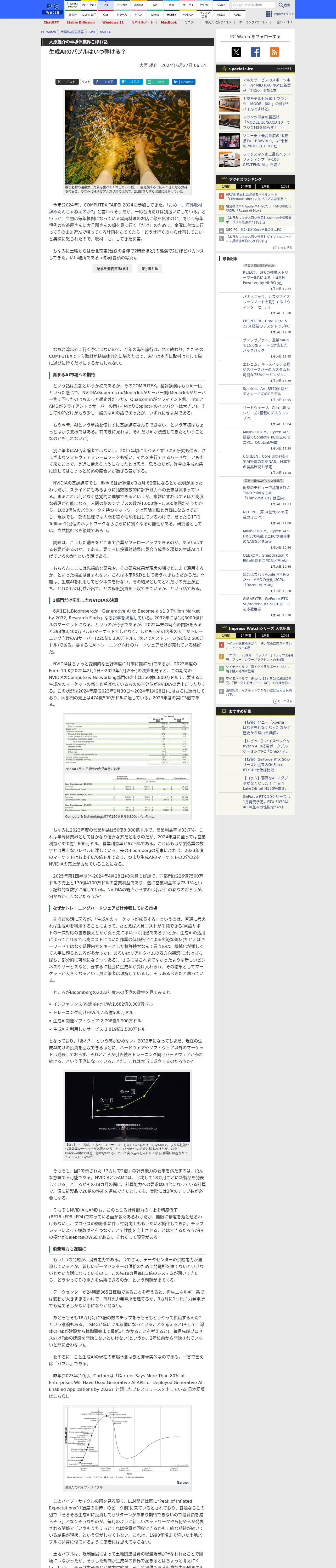Open the hot spring fish foot photo
This screenshot has height=1568, width=336.
(x=127, y=137)
